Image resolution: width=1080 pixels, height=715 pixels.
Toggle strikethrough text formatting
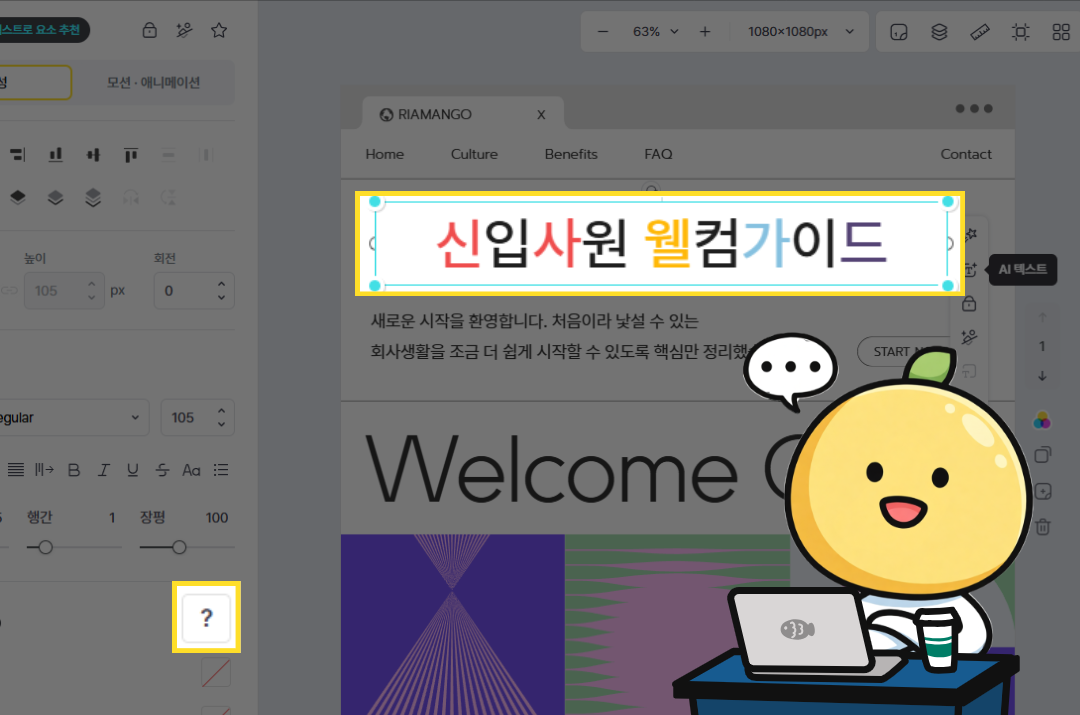[x=162, y=470]
